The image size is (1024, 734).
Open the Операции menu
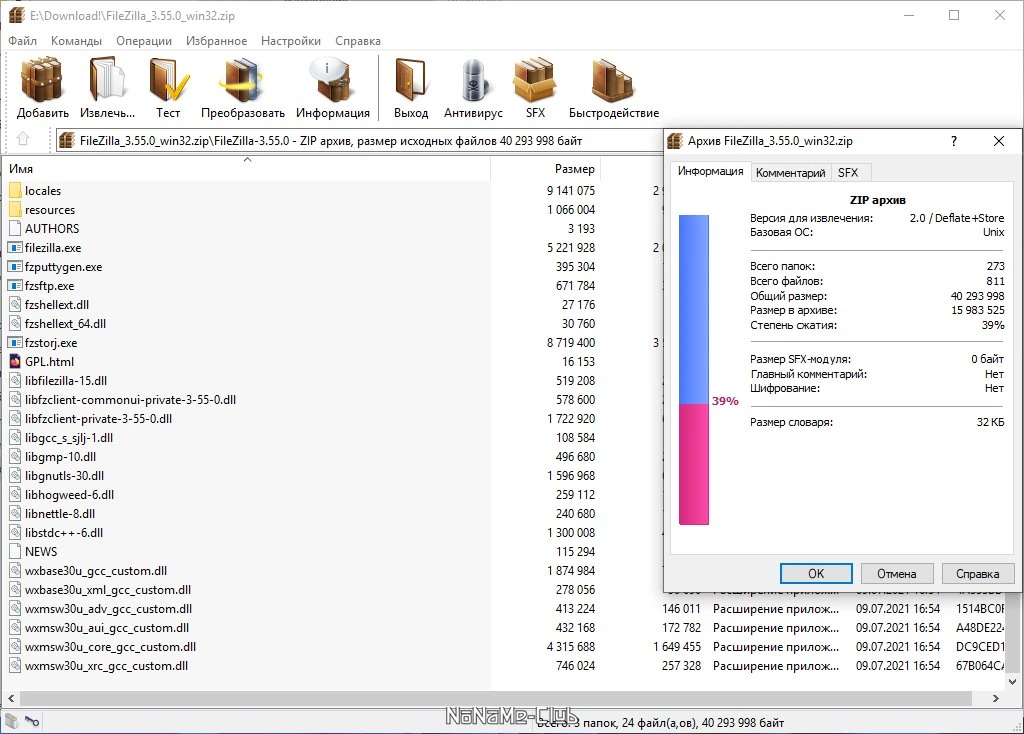tap(144, 40)
